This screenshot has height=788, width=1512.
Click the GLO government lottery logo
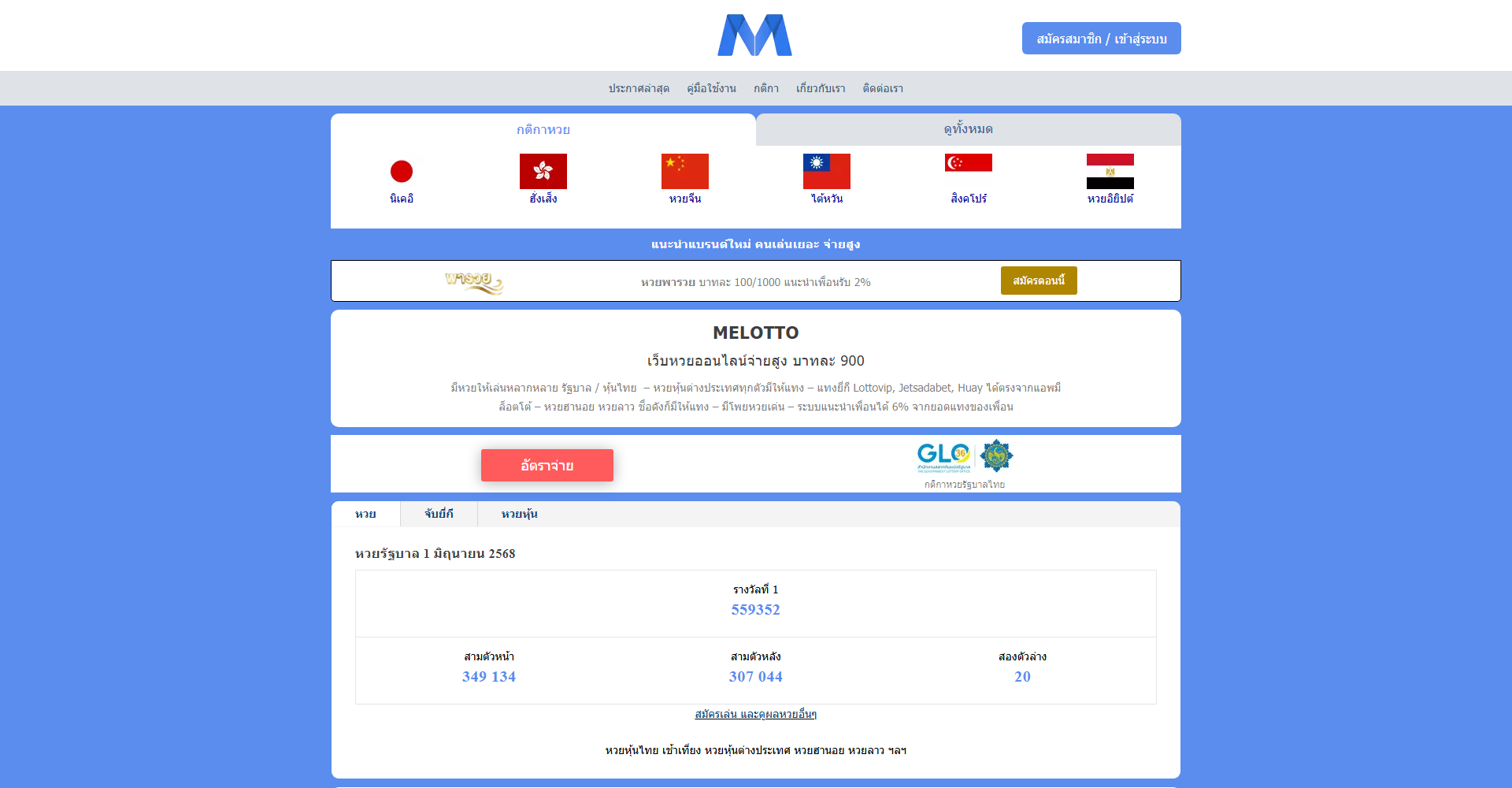point(965,456)
